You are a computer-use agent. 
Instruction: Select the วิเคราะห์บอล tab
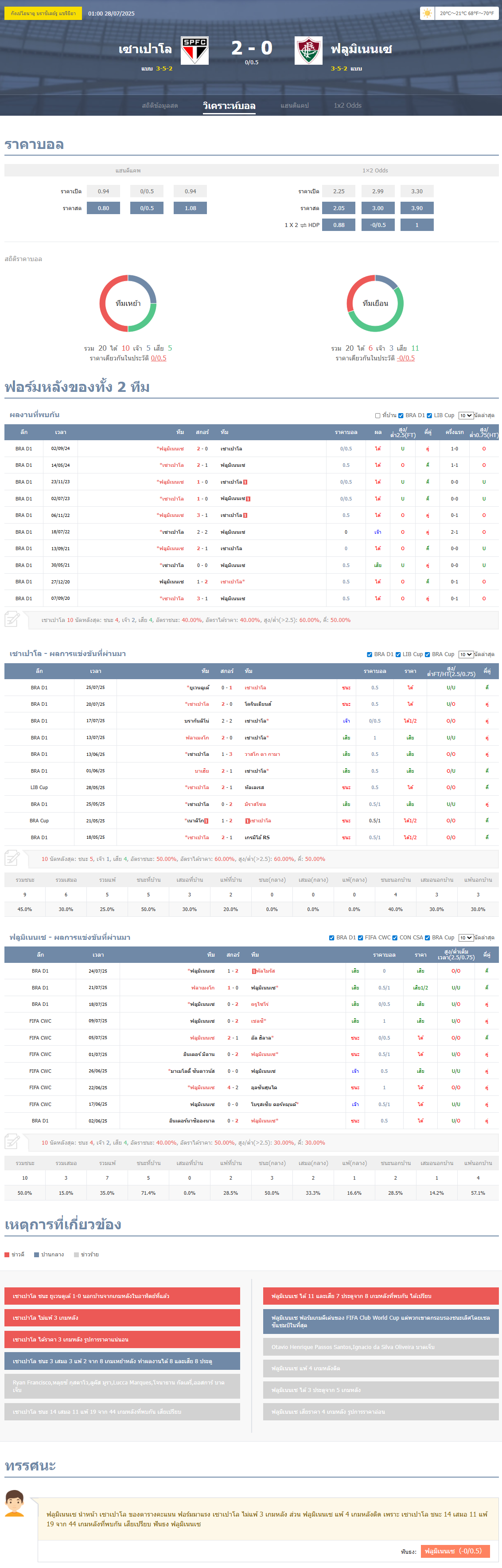[229, 106]
